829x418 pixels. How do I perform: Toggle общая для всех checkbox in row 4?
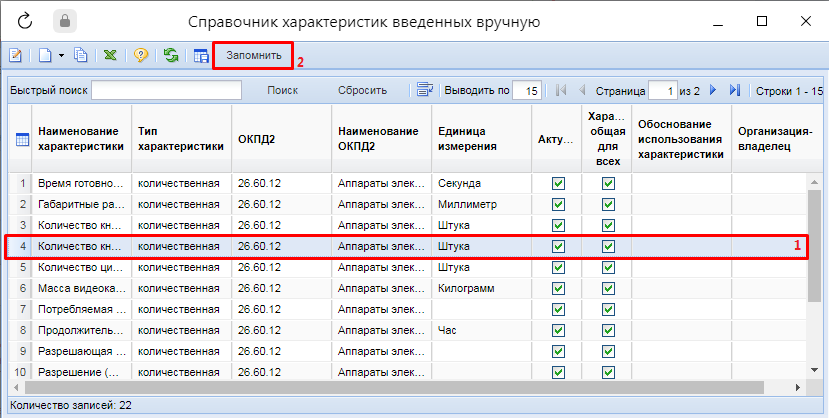[607, 246]
